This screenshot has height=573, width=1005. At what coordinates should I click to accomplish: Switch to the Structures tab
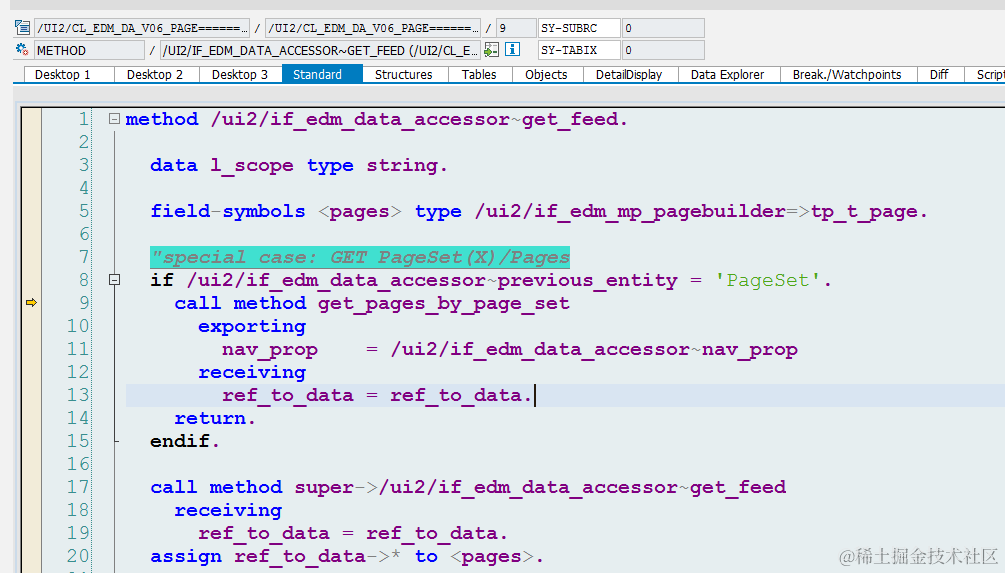click(403, 74)
